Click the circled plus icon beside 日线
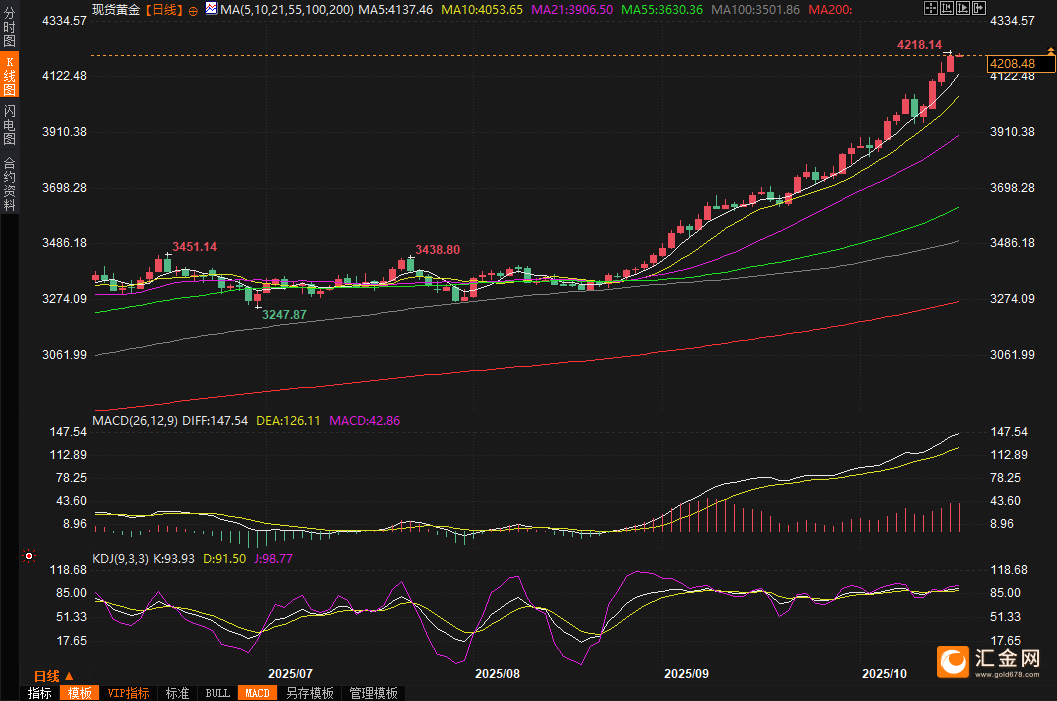The image size is (1057, 701). point(192,9)
